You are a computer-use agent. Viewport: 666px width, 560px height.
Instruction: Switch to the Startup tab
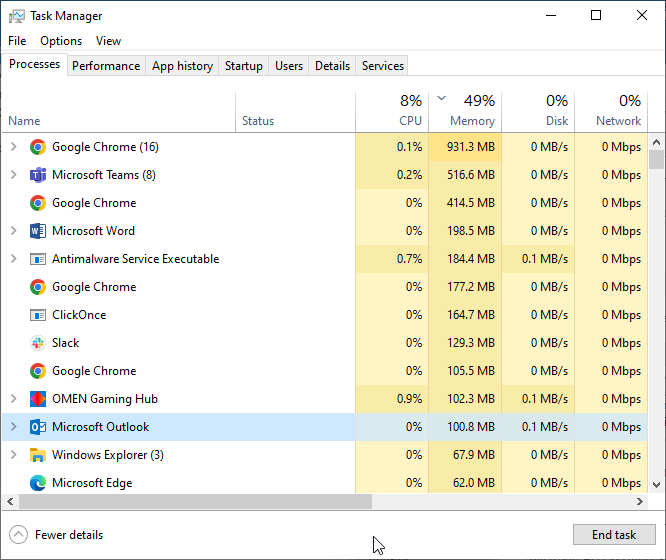[x=243, y=66]
